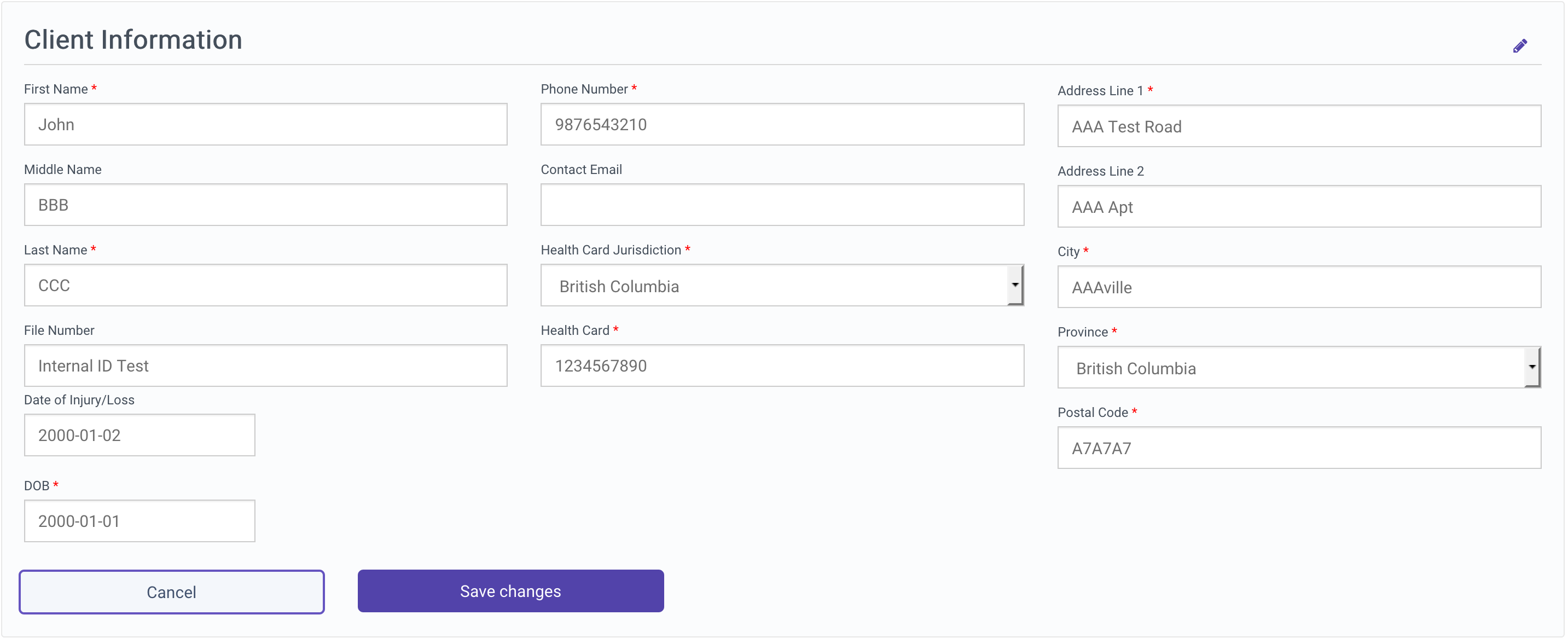Viewport: 1568px width, 638px height.
Task: Focus the First Name field
Action: (x=265, y=124)
